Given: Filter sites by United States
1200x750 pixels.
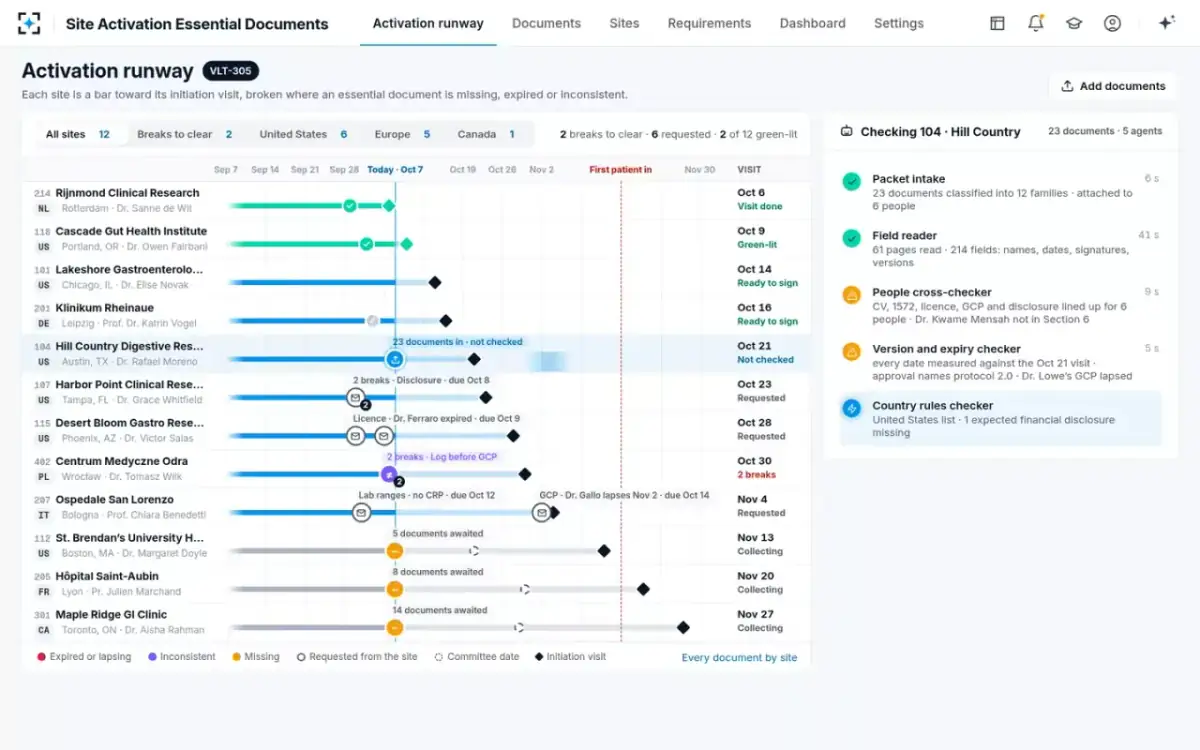Looking at the screenshot, I should pos(303,134).
